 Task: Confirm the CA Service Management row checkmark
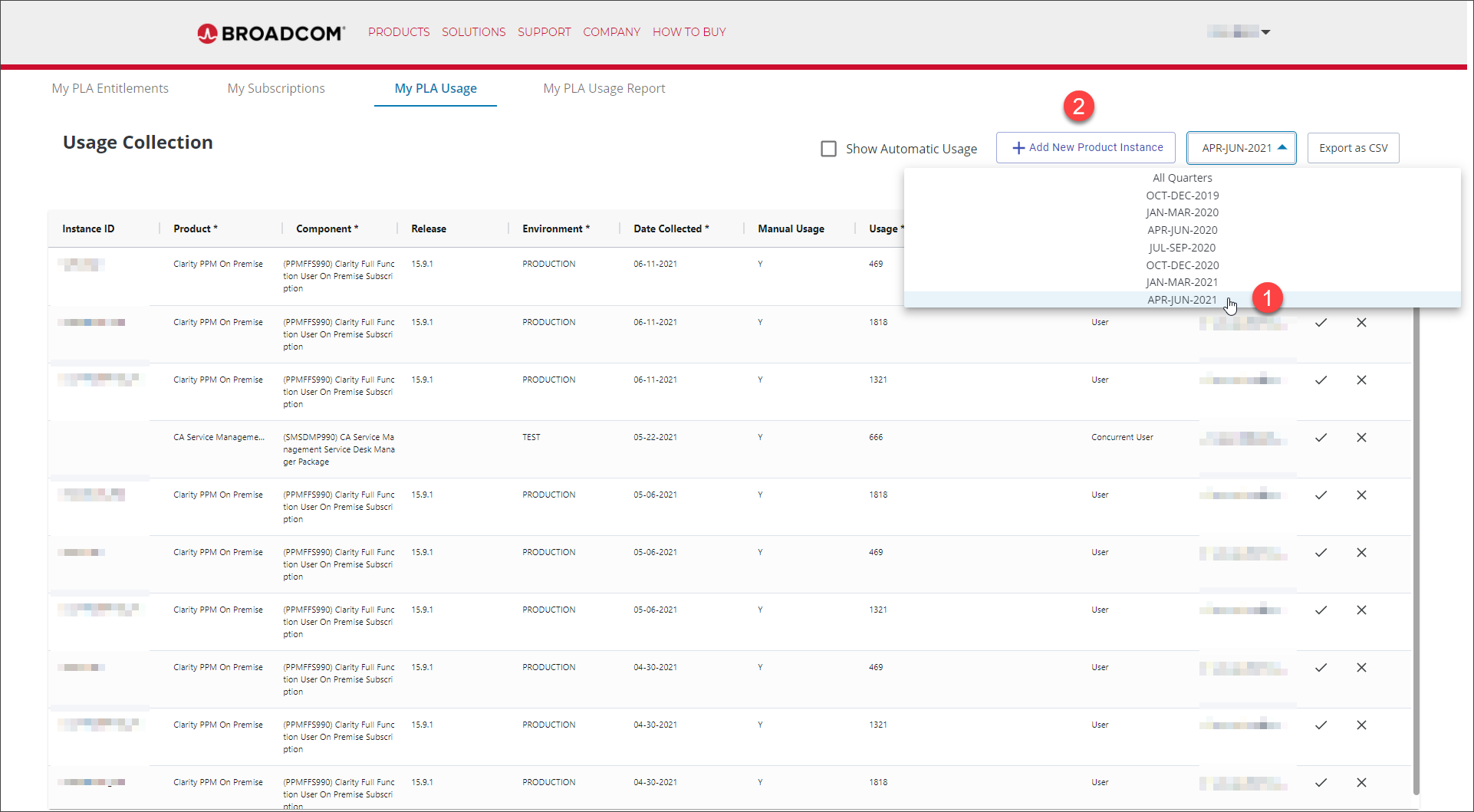click(1321, 438)
